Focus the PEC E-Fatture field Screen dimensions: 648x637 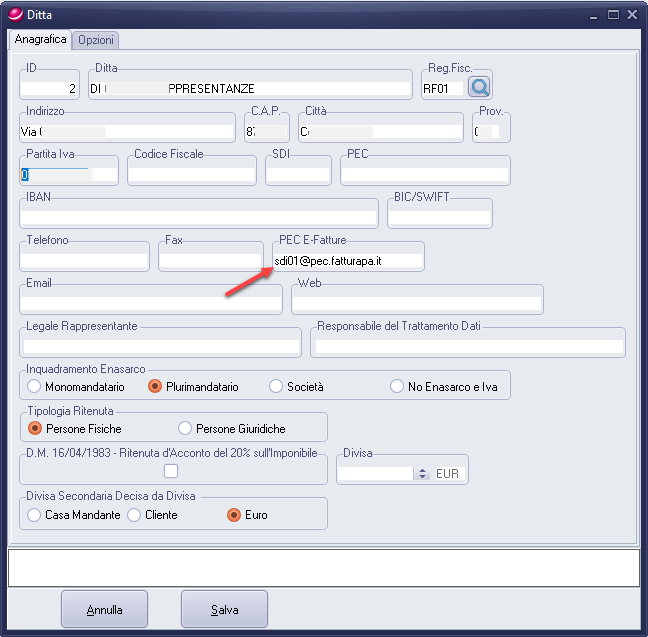coord(347,260)
